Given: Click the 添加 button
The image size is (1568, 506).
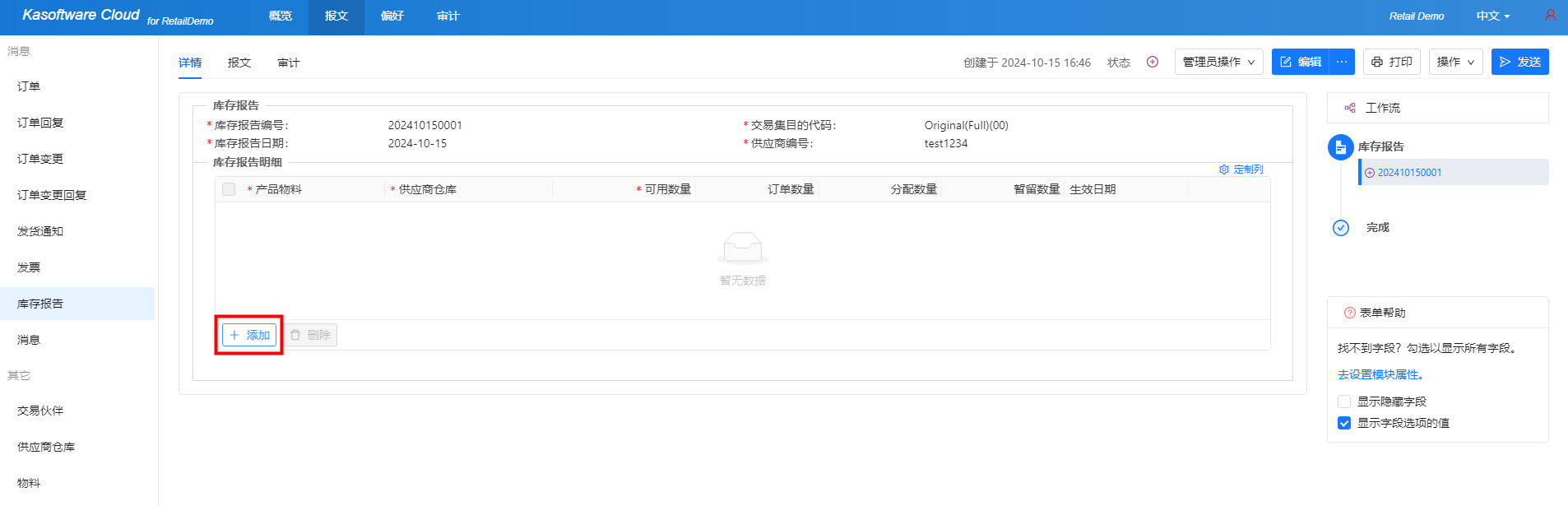Looking at the screenshot, I should tap(249, 335).
